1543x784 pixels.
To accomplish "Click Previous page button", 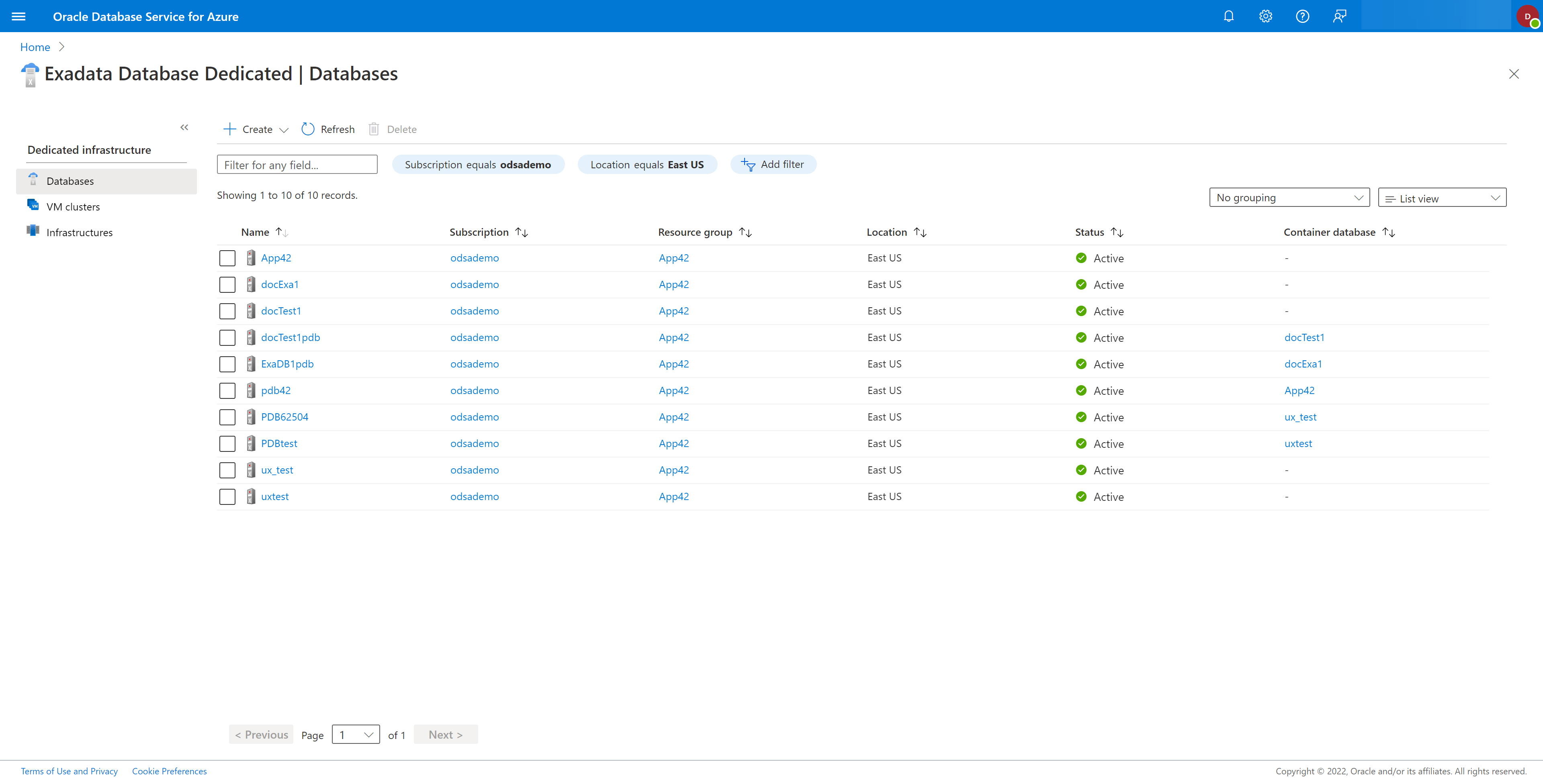I will pyautogui.click(x=261, y=734).
